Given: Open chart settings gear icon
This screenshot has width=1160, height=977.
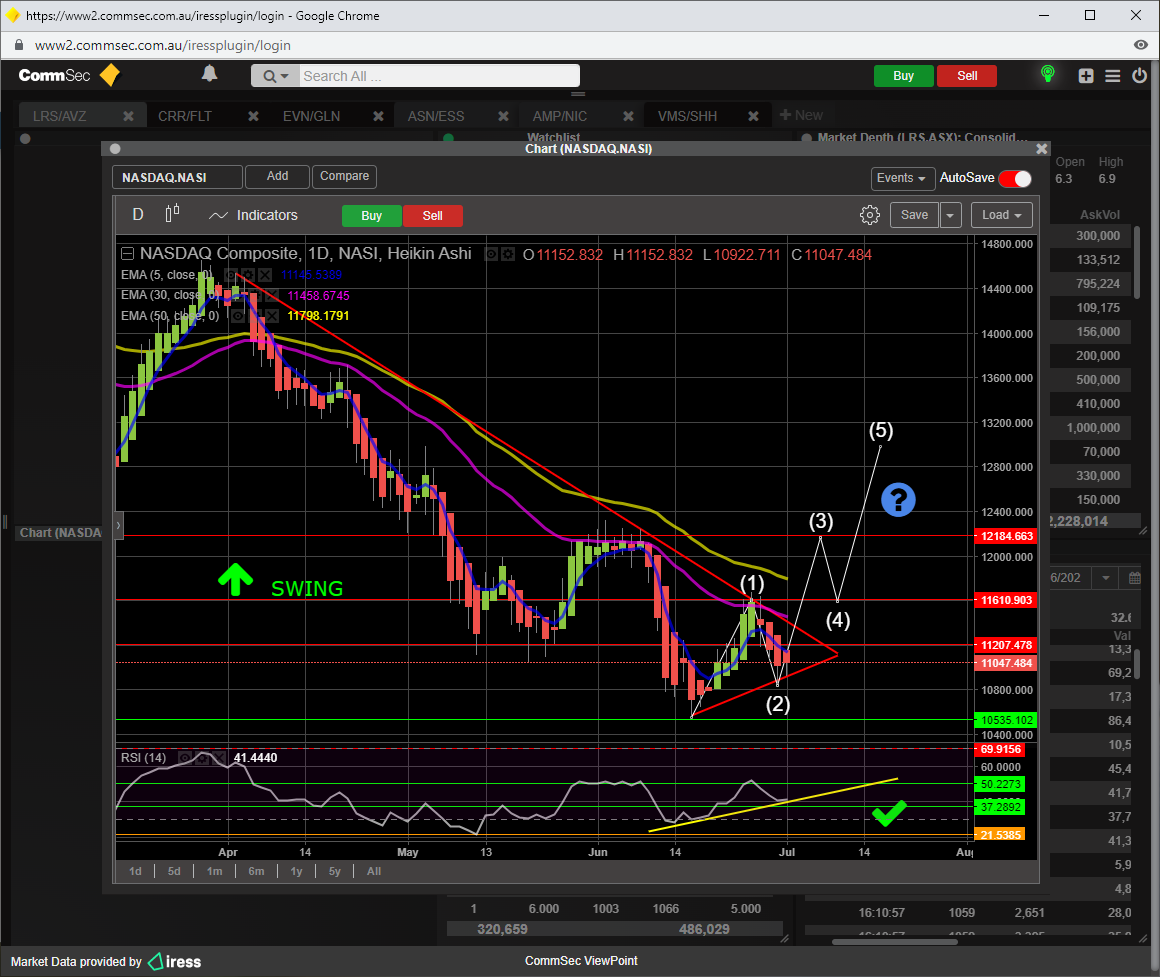Looking at the screenshot, I should tap(869, 215).
